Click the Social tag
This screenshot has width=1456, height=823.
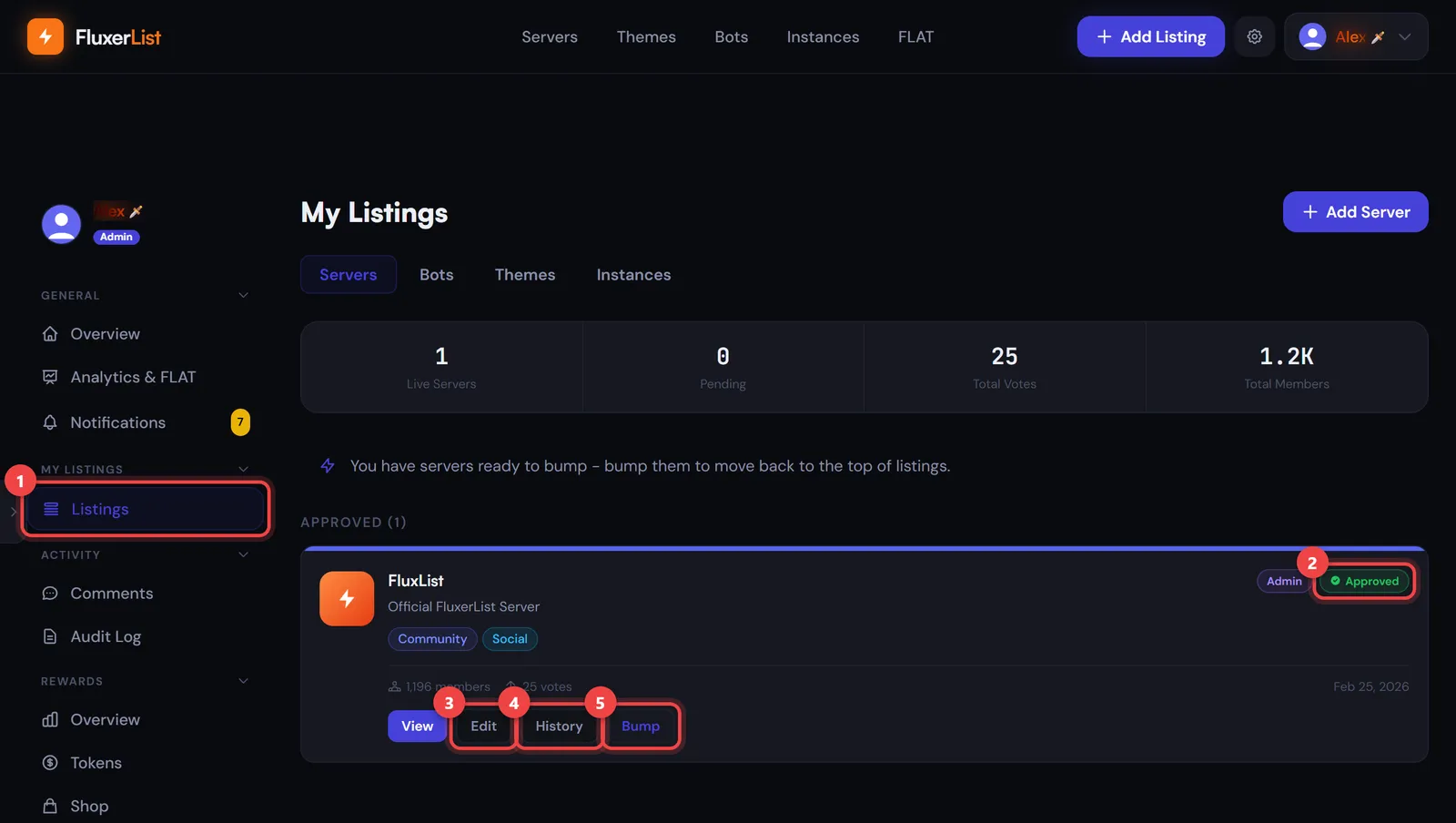click(510, 639)
